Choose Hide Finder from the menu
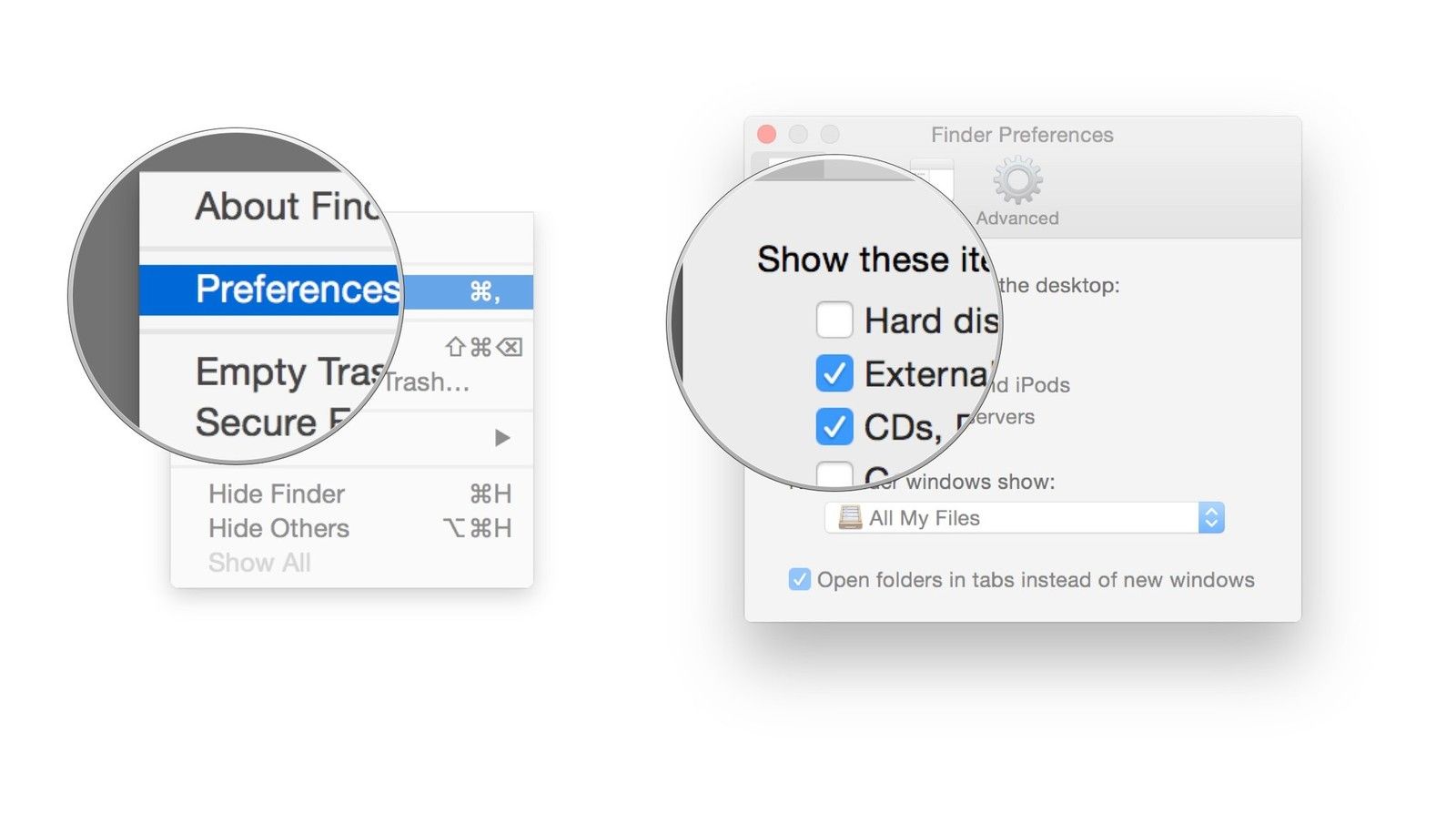 click(277, 493)
